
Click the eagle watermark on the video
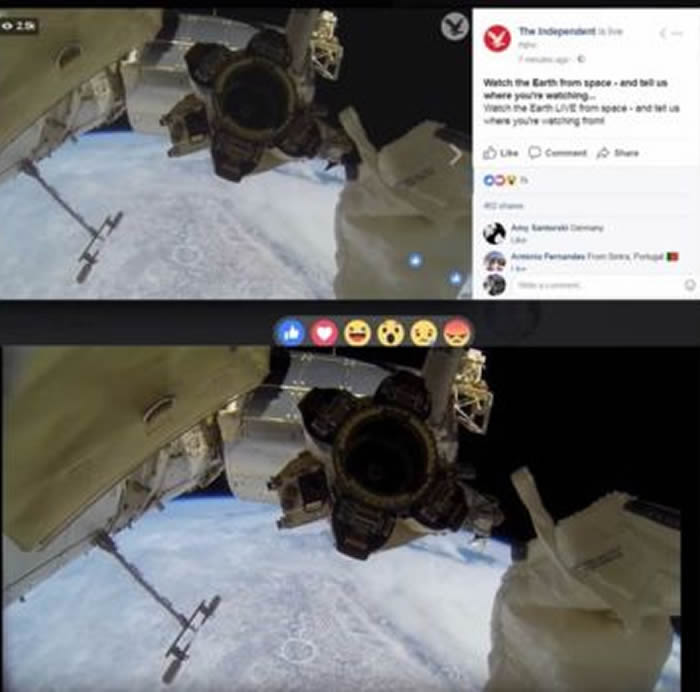click(454, 27)
